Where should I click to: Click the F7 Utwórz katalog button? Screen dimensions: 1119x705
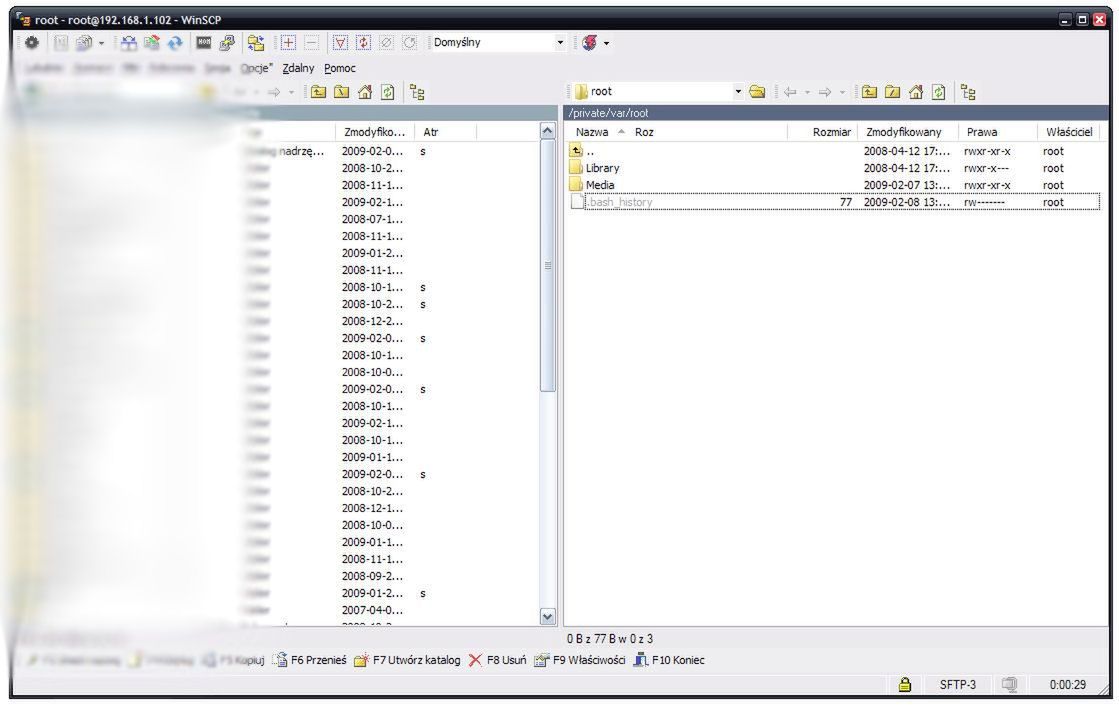pyautogui.click(x=407, y=660)
